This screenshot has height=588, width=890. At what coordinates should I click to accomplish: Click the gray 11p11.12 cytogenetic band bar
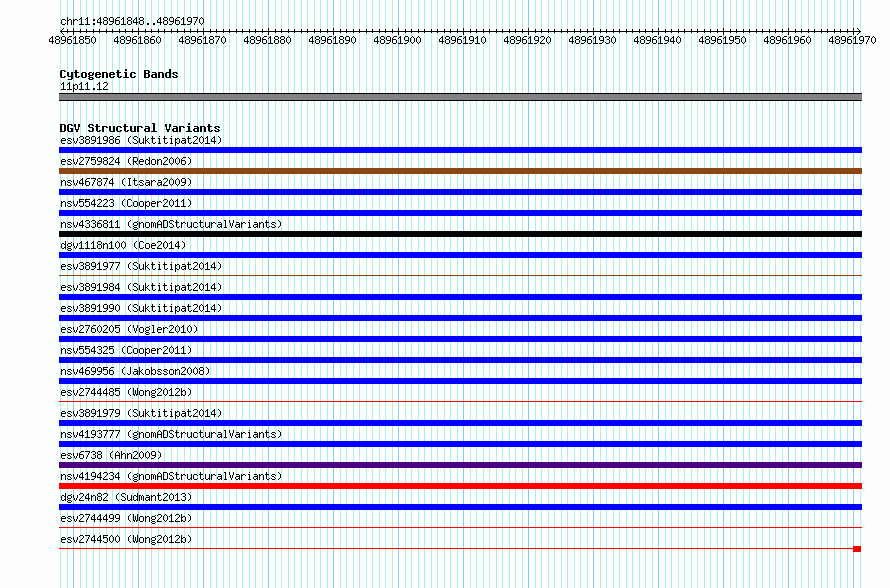[x=460, y=97]
